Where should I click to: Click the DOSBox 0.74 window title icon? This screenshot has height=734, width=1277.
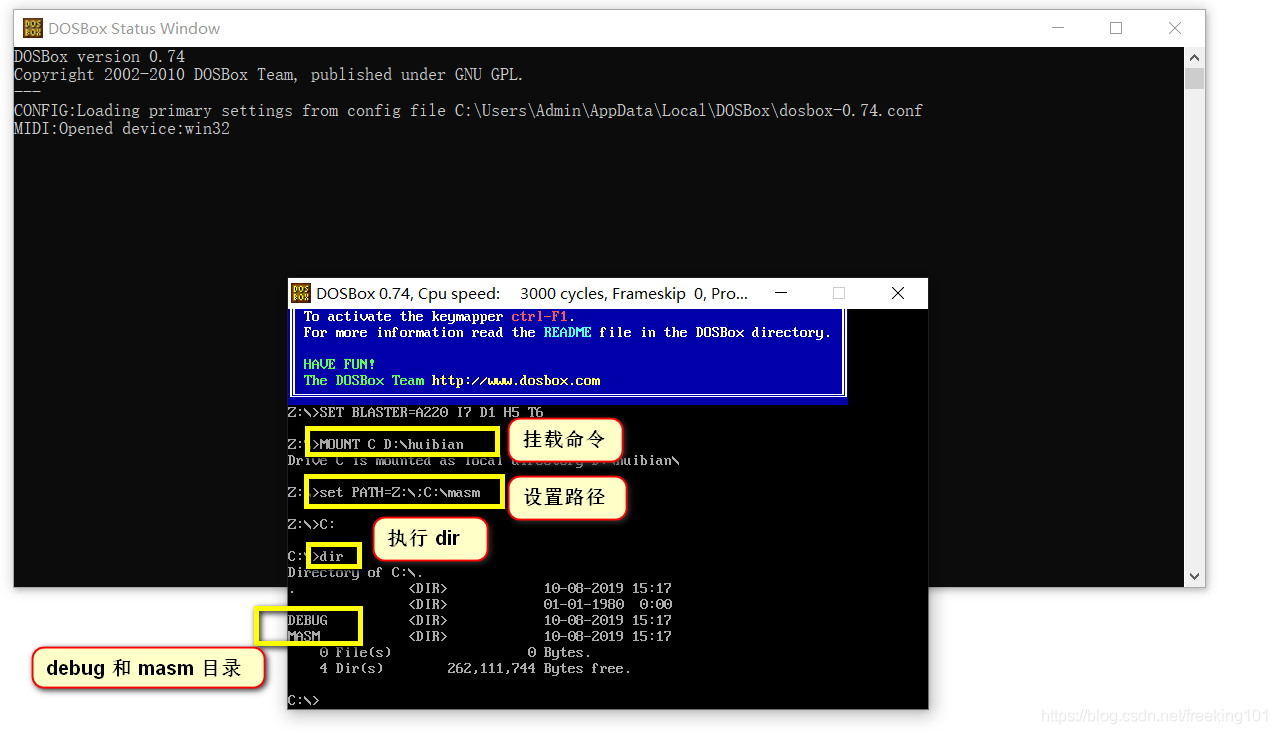click(301, 293)
